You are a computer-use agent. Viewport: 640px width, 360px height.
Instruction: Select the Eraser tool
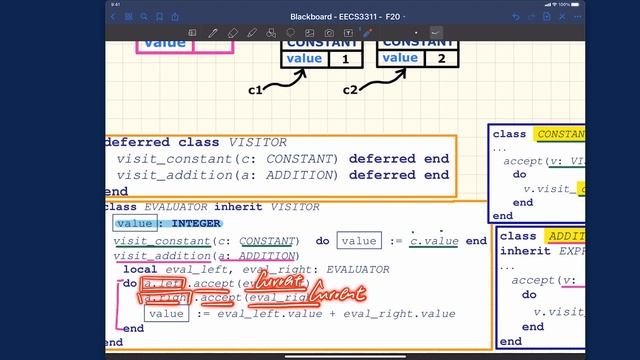click(232, 33)
